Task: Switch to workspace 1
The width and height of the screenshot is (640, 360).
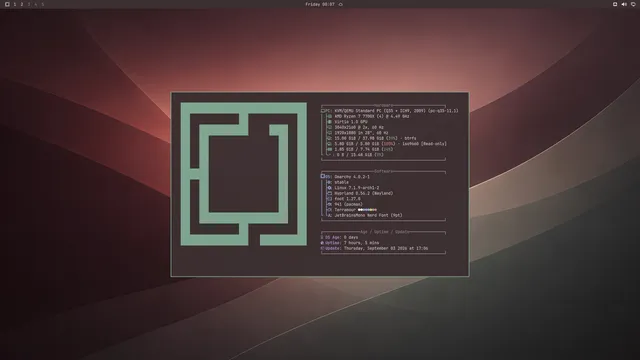Action: [x=15, y=4]
